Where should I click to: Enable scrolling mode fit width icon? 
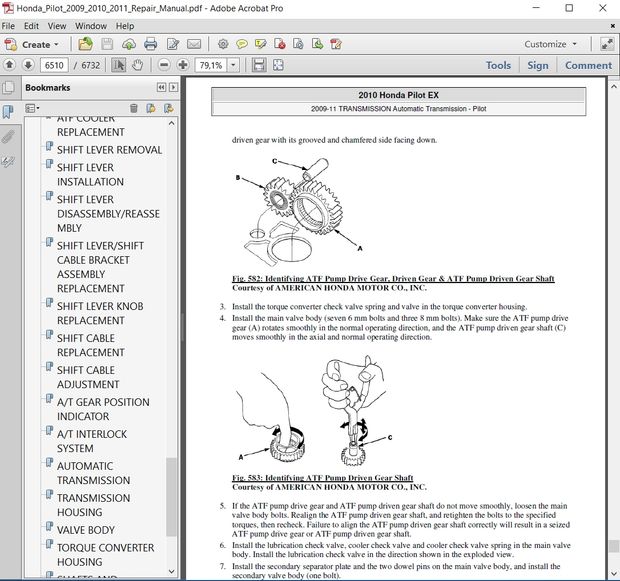click(259, 65)
